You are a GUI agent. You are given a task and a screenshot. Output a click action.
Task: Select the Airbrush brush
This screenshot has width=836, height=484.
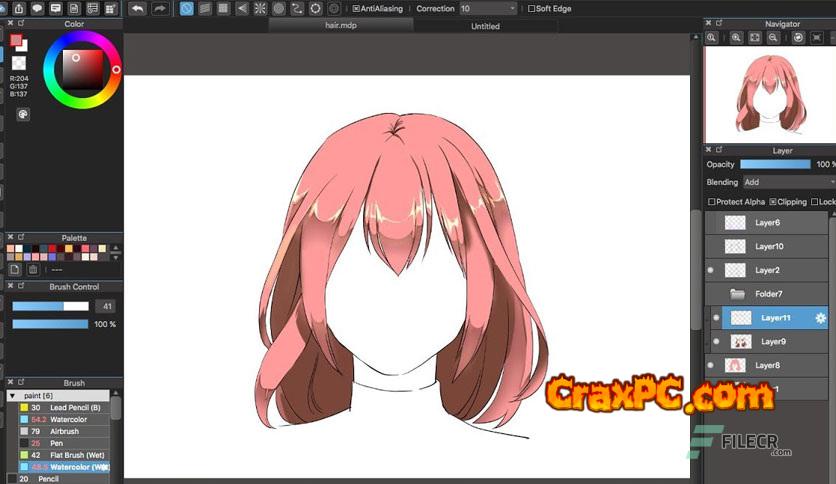click(66, 431)
